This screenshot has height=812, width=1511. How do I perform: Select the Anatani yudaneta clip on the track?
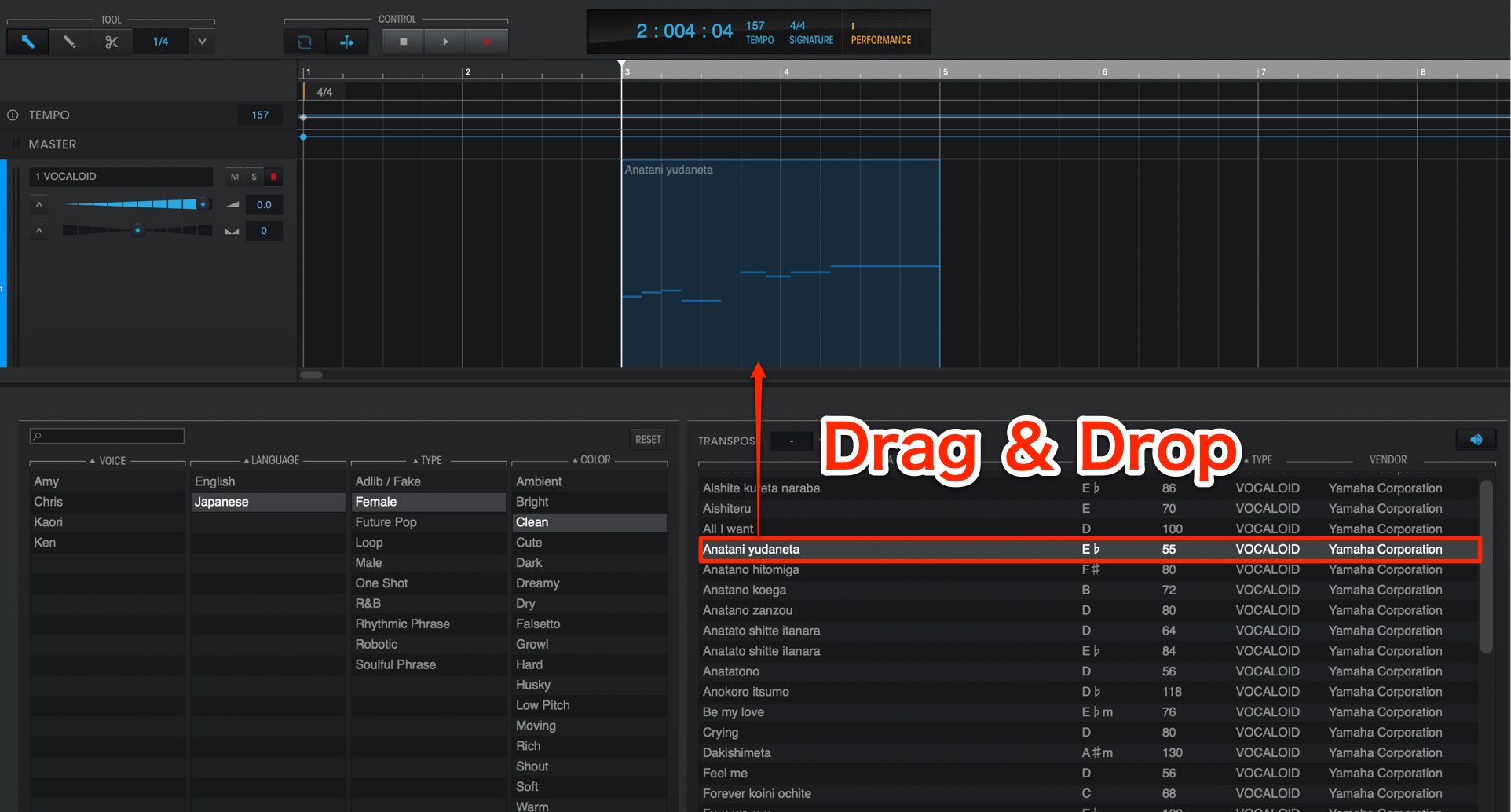(x=780, y=263)
